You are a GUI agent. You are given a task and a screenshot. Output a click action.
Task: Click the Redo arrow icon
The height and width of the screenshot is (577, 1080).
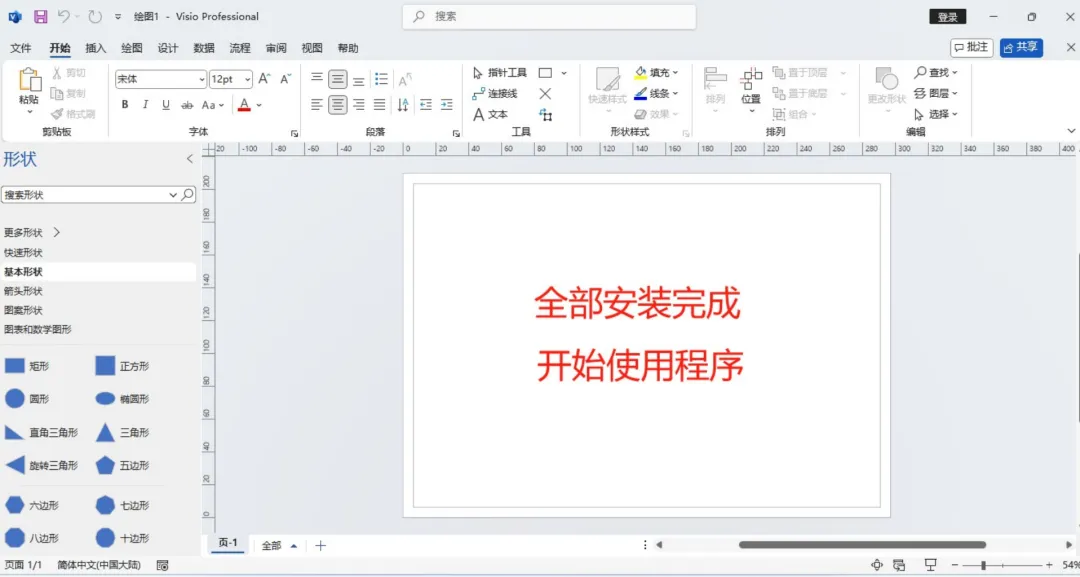coord(95,17)
